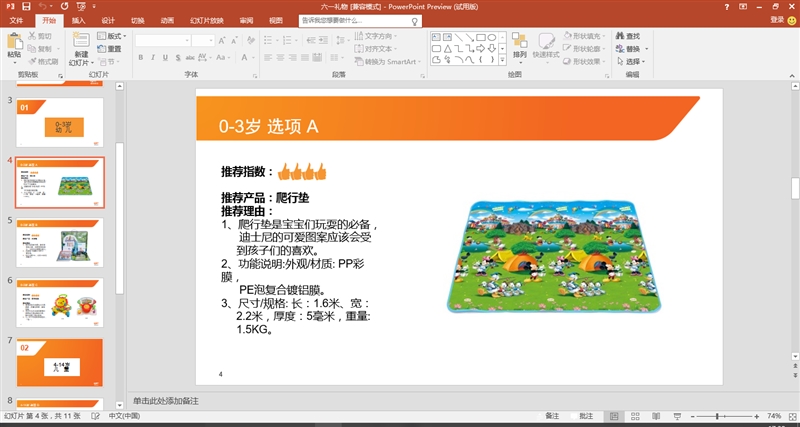Select the triangle shape in shapes gallery
This screenshot has height=427, width=800.
447,48
